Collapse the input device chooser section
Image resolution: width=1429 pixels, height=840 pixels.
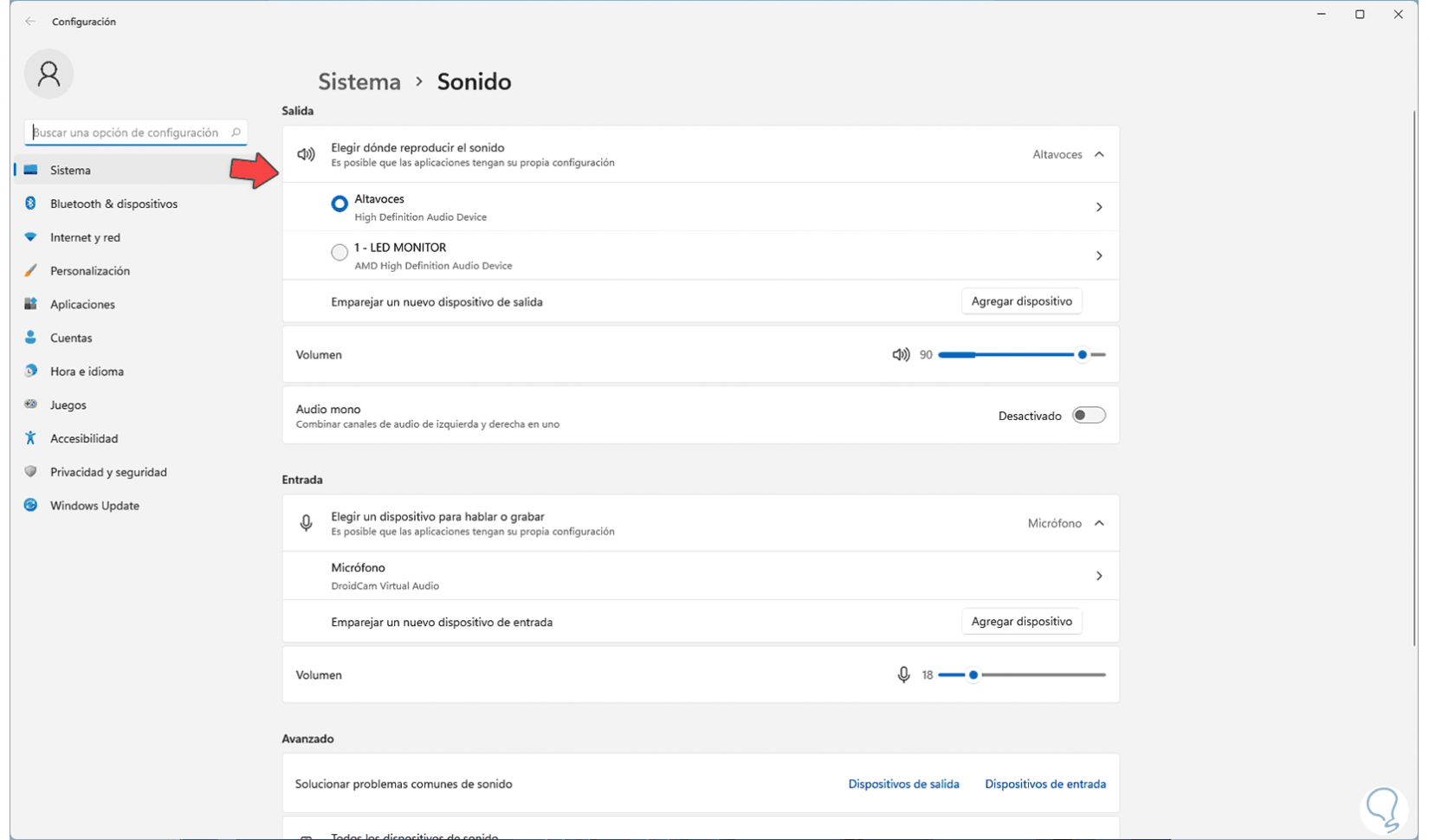(1099, 523)
